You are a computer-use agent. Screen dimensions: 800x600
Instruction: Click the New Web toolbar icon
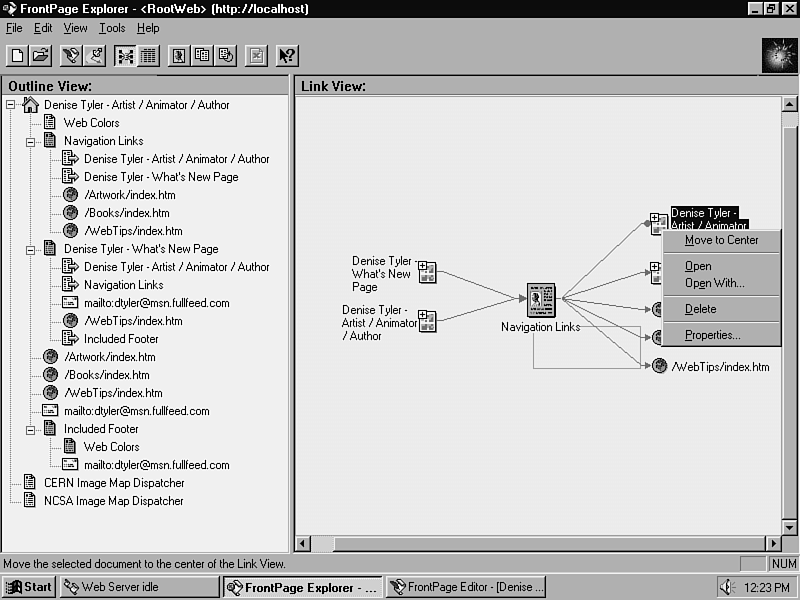click(18, 56)
